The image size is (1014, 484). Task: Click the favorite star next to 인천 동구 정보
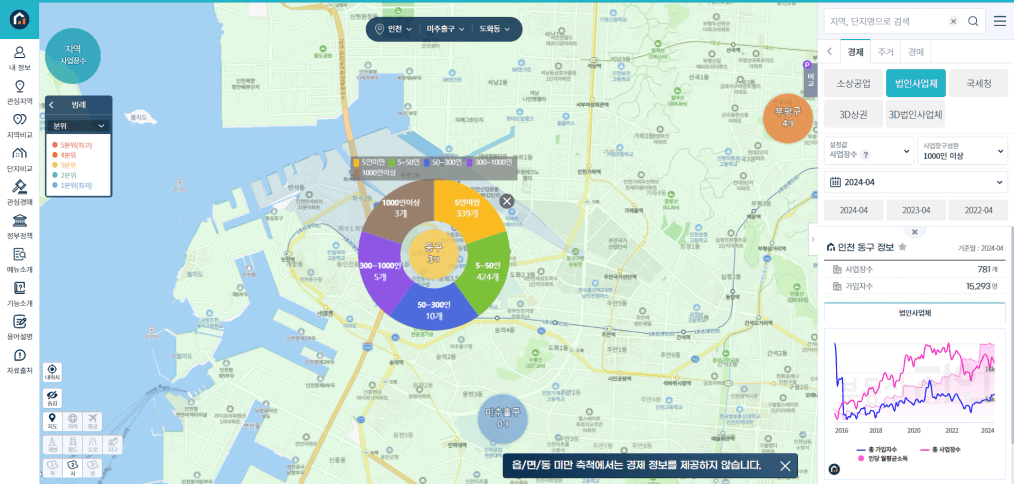click(x=902, y=247)
